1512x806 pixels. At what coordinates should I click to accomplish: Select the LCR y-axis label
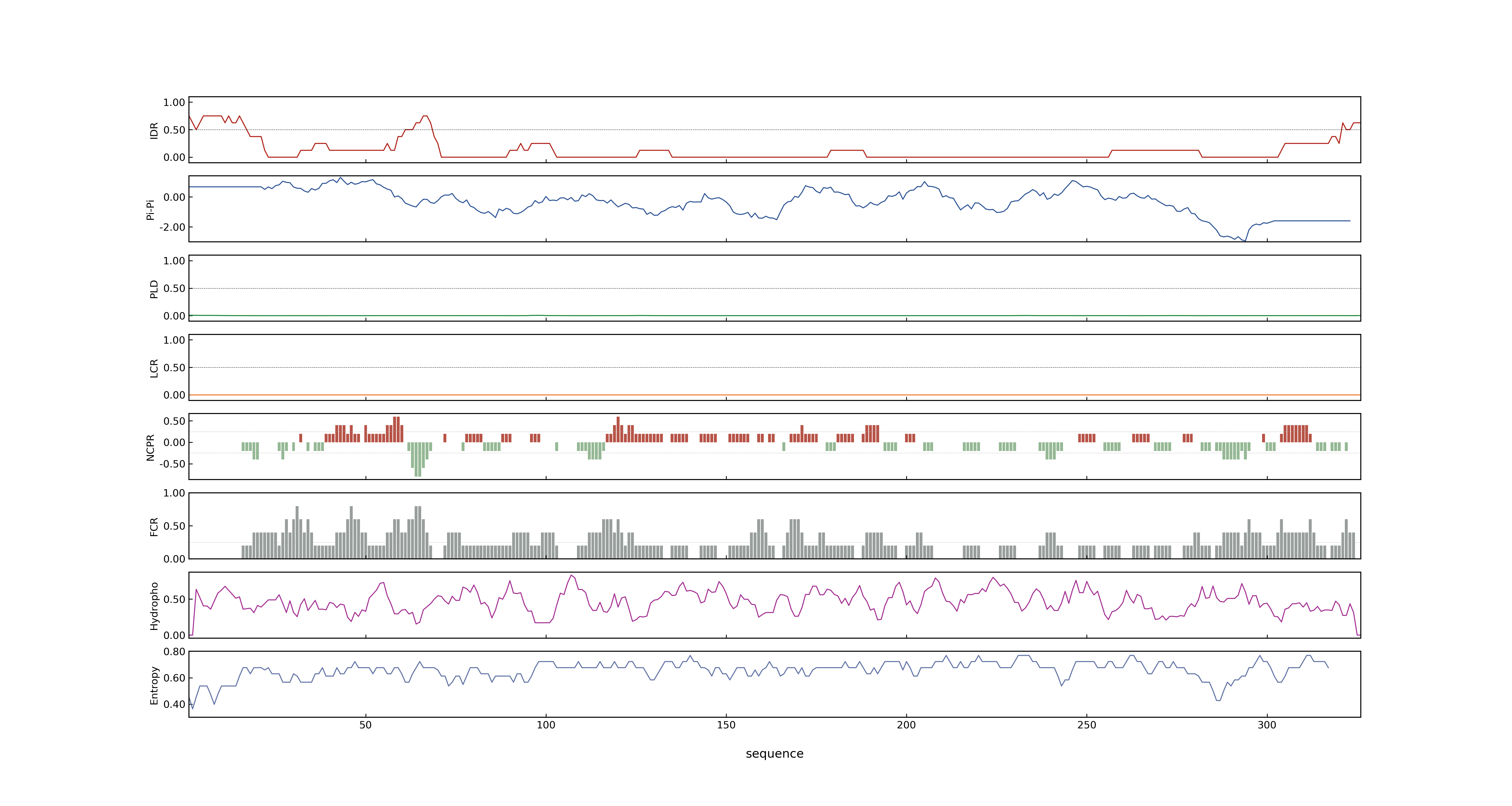154,368
